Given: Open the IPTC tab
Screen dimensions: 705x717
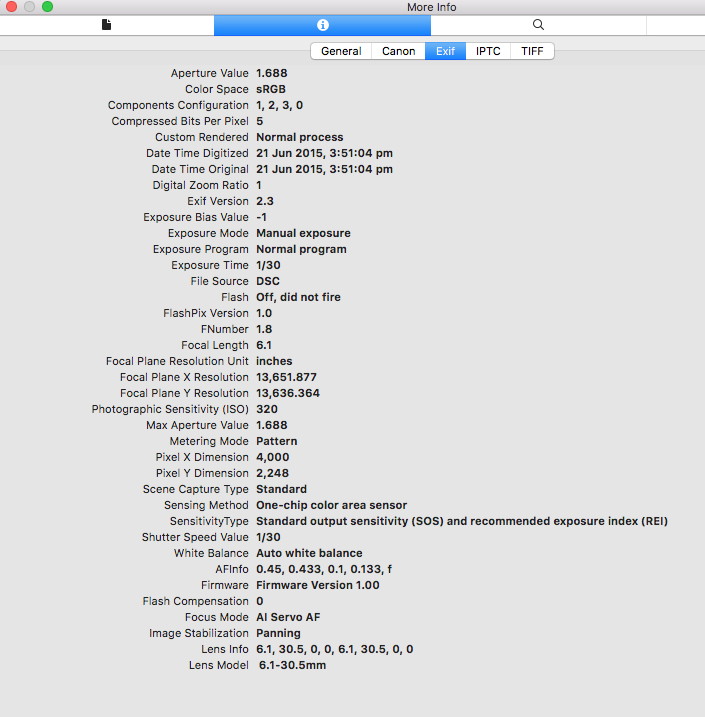Looking at the screenshot, I should coord(488,51).
